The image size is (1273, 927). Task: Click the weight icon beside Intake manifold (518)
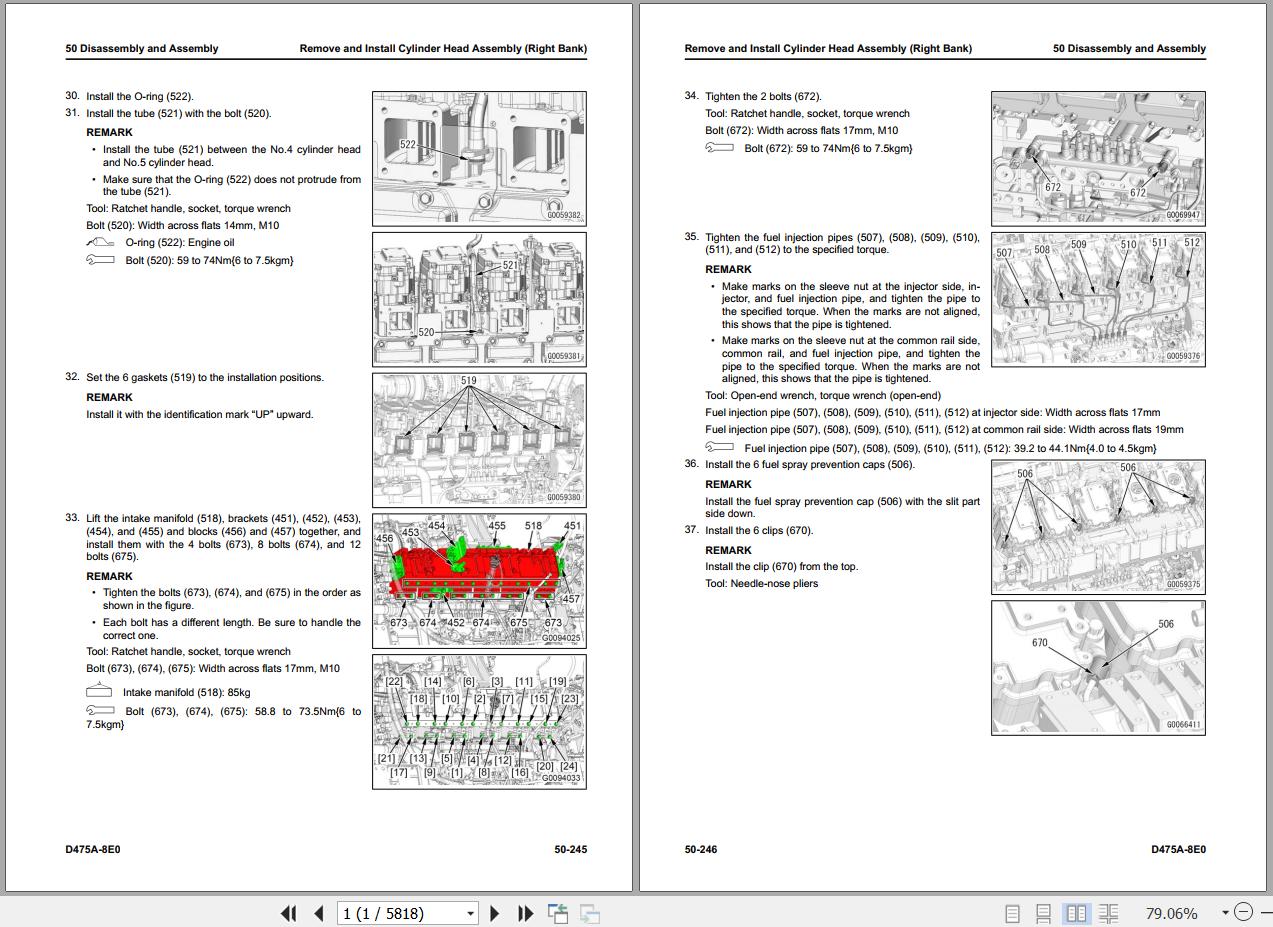coord(99,691)
